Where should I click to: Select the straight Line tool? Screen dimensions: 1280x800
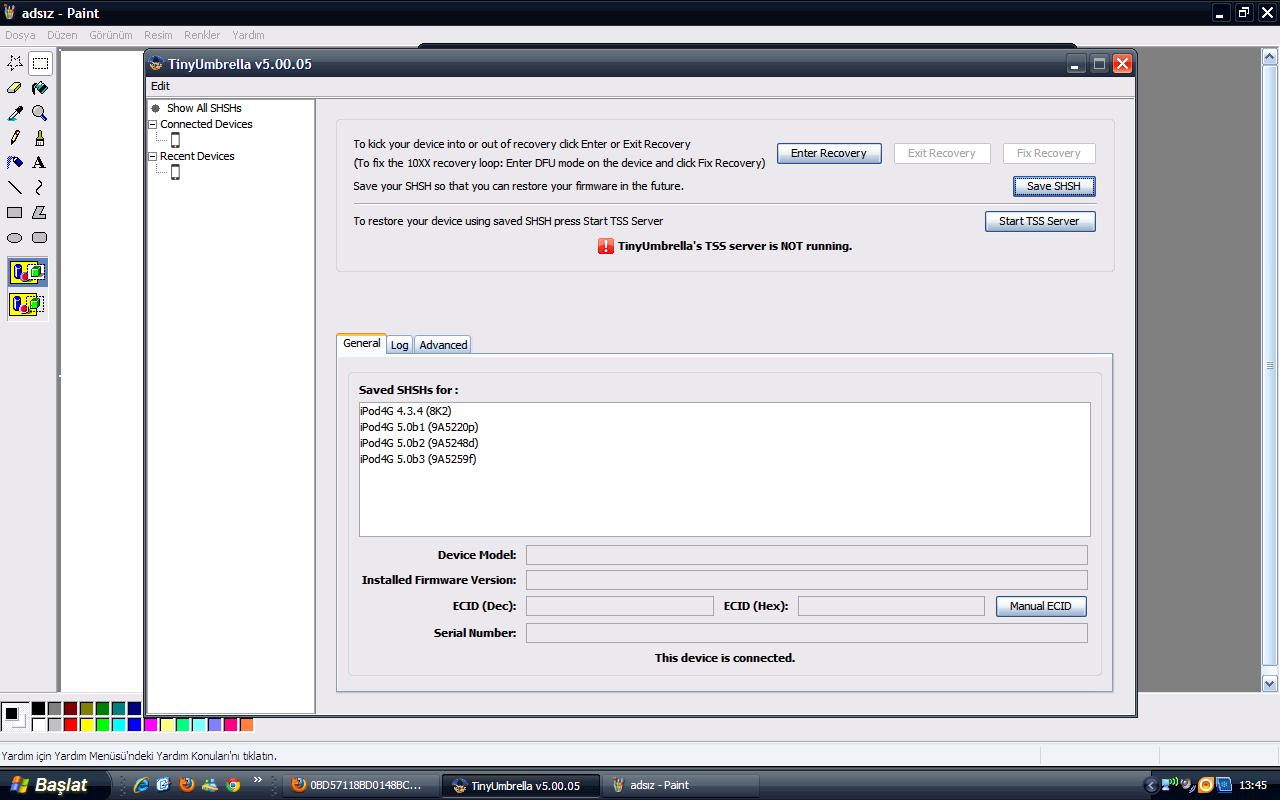tap(15, 187)
